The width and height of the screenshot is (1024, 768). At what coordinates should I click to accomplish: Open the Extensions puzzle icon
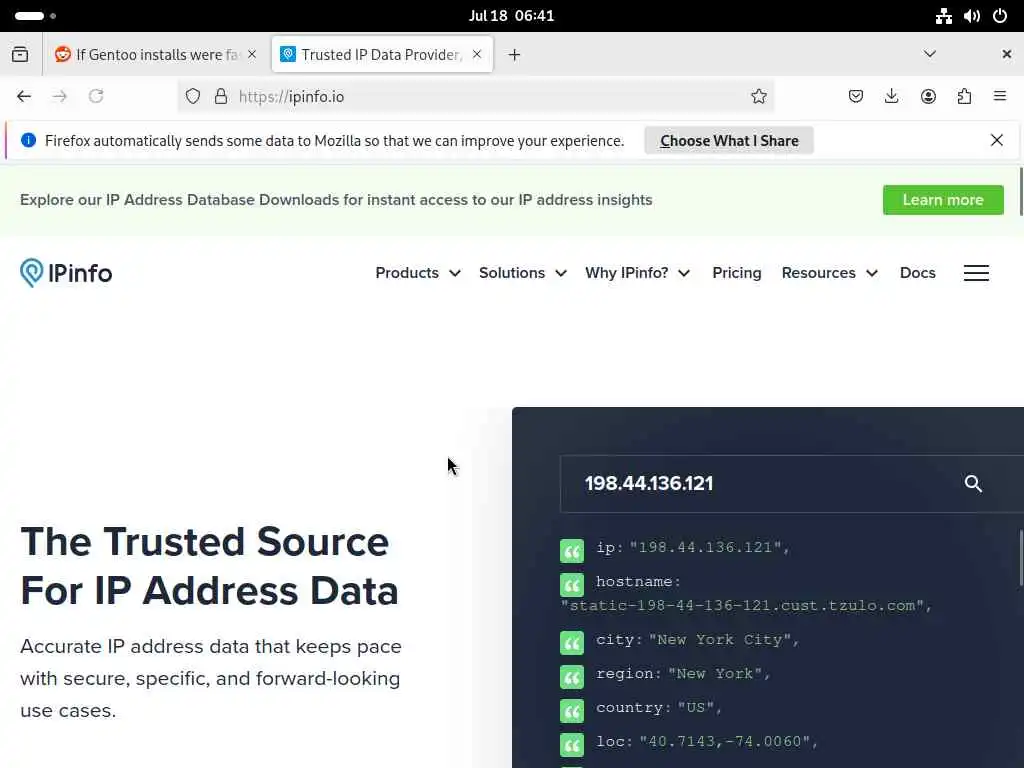click(x=964, y=97)
